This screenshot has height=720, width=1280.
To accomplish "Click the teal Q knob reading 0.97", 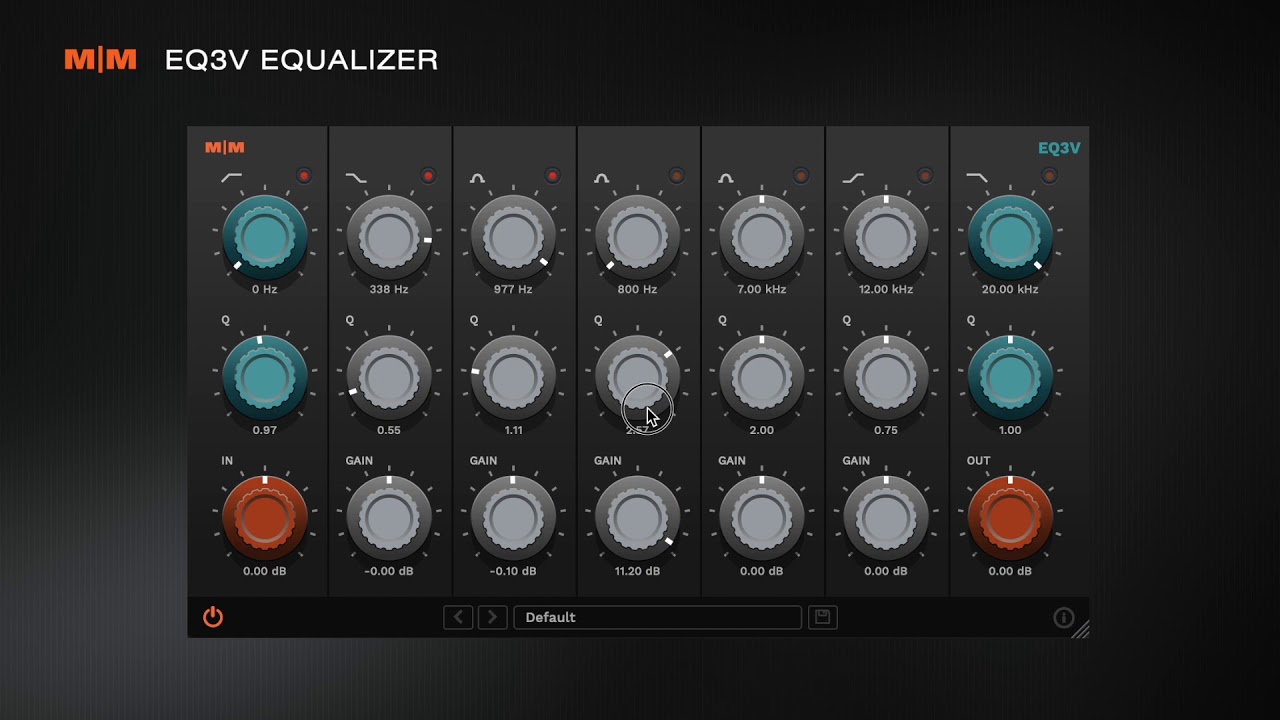I will coord(265,378).
